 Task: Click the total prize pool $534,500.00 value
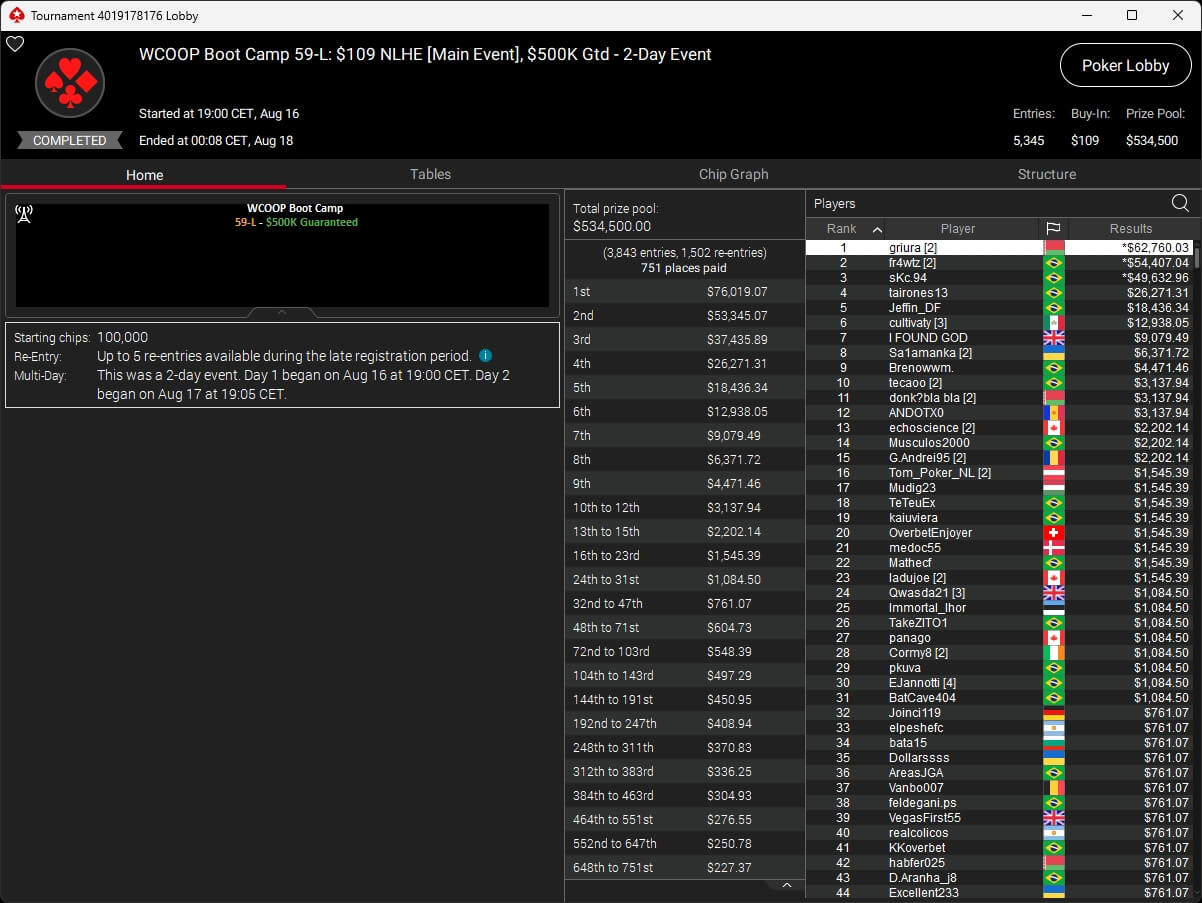pos(612,227)
